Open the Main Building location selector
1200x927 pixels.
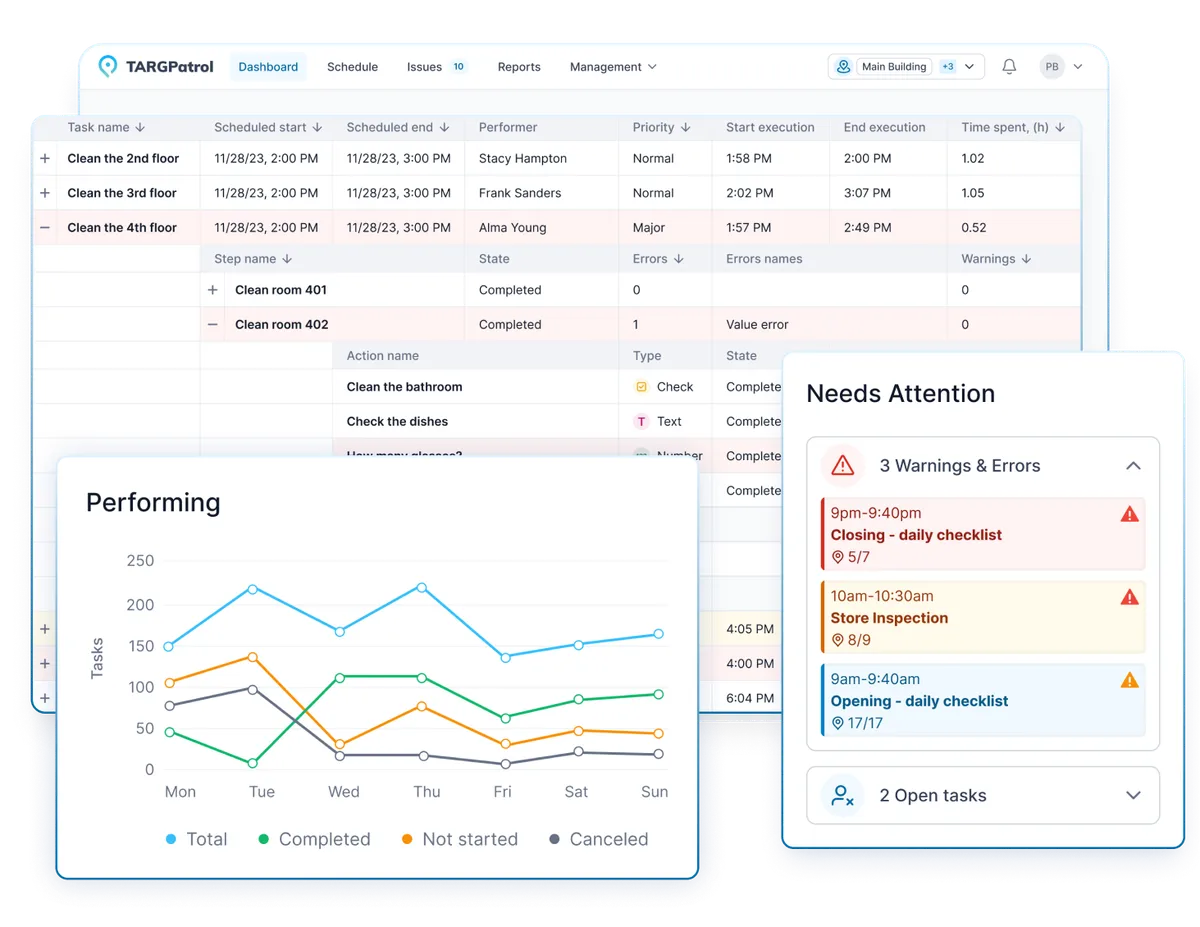coord(905,67)
